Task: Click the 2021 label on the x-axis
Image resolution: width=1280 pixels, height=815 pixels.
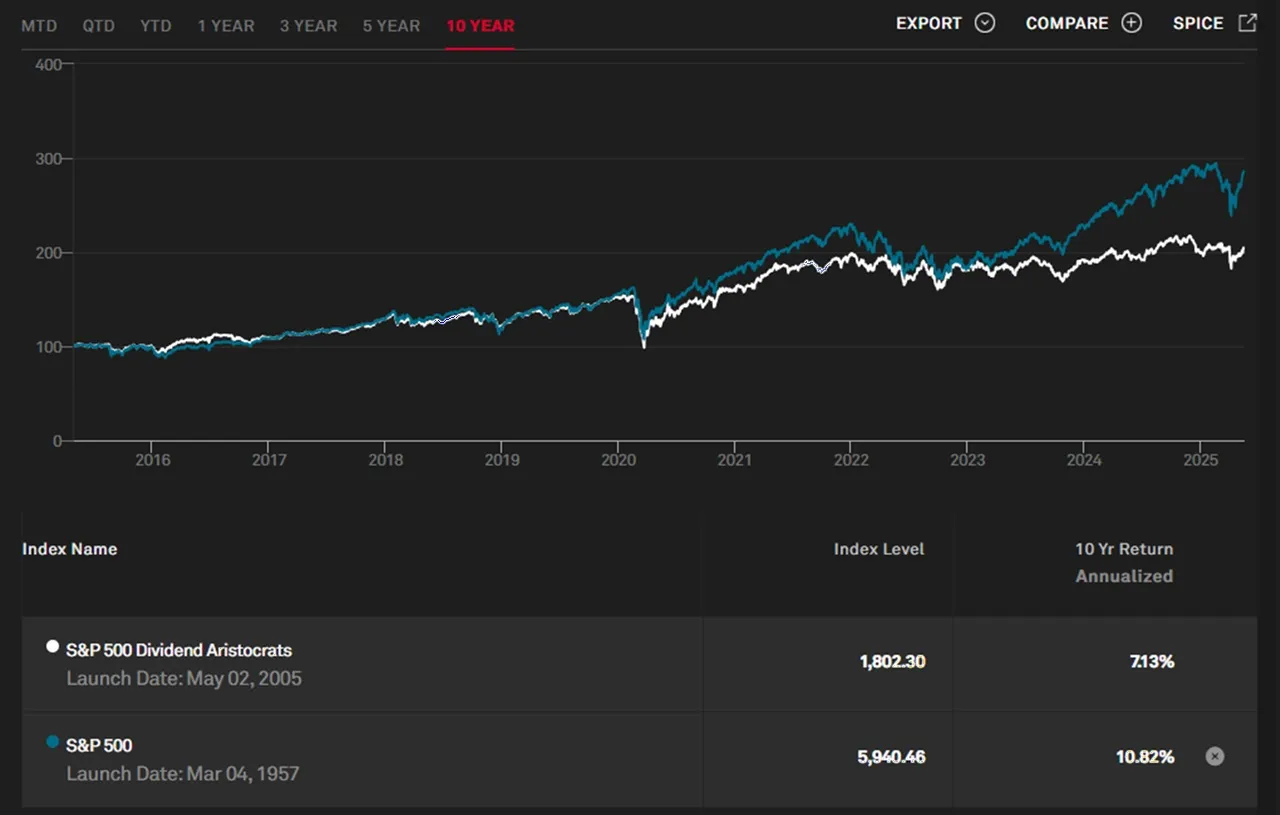Action: pos(735,460)
